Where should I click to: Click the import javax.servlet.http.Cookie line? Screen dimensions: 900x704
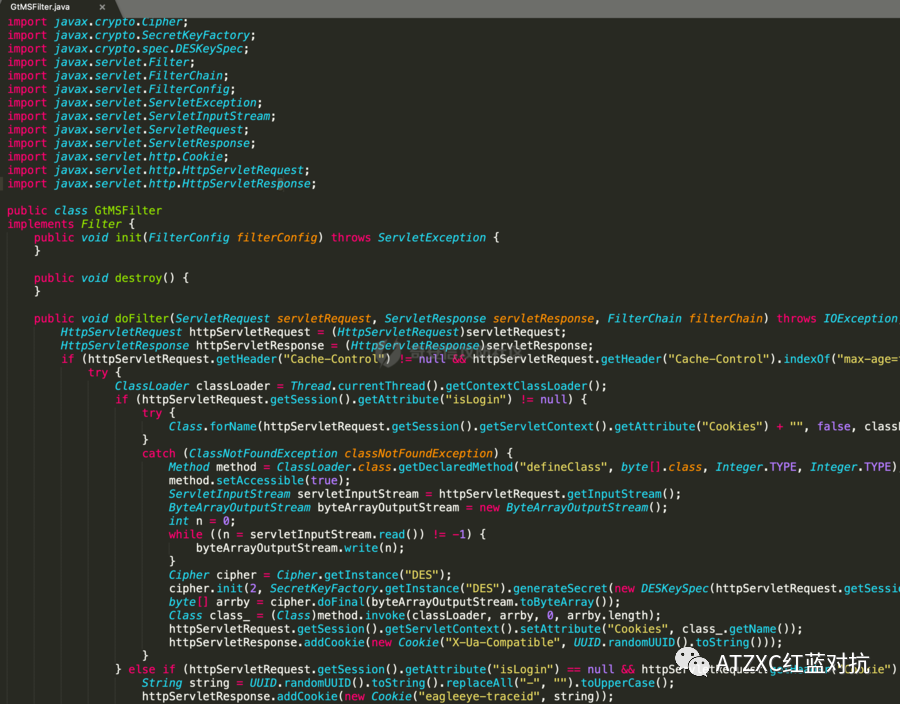[x=118, y=157]
